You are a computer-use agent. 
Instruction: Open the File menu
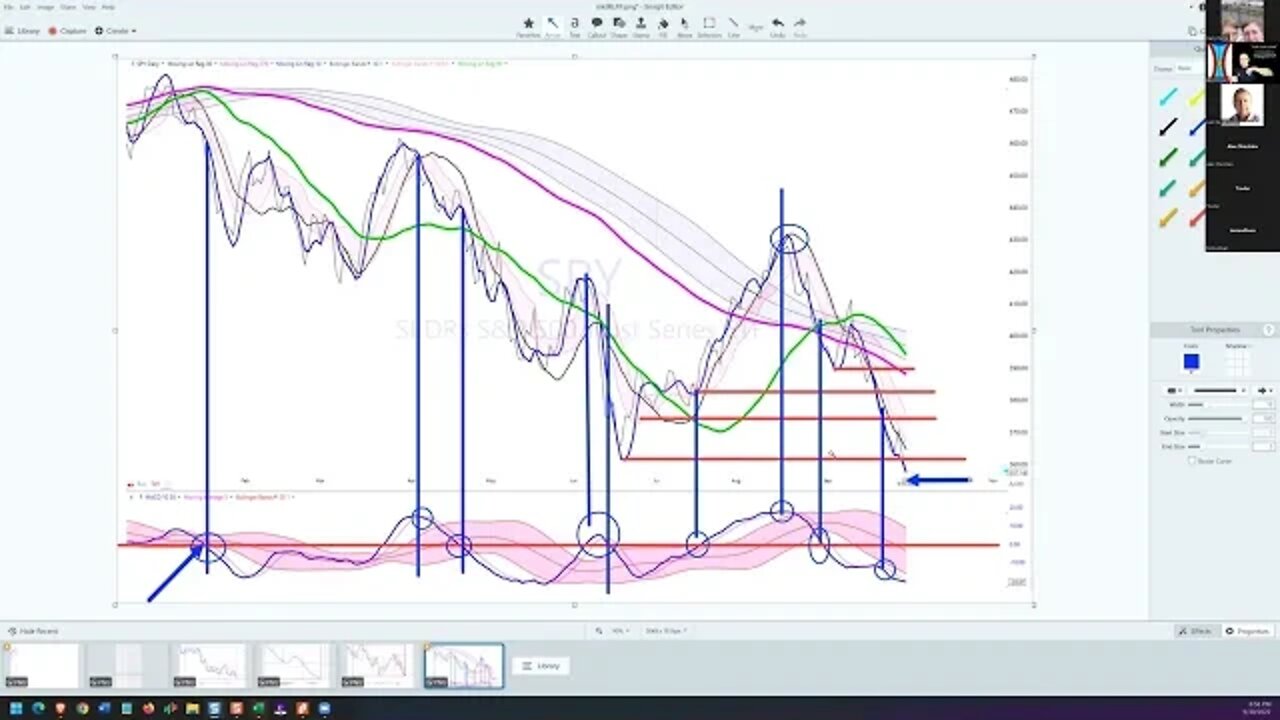coord(9,6)
